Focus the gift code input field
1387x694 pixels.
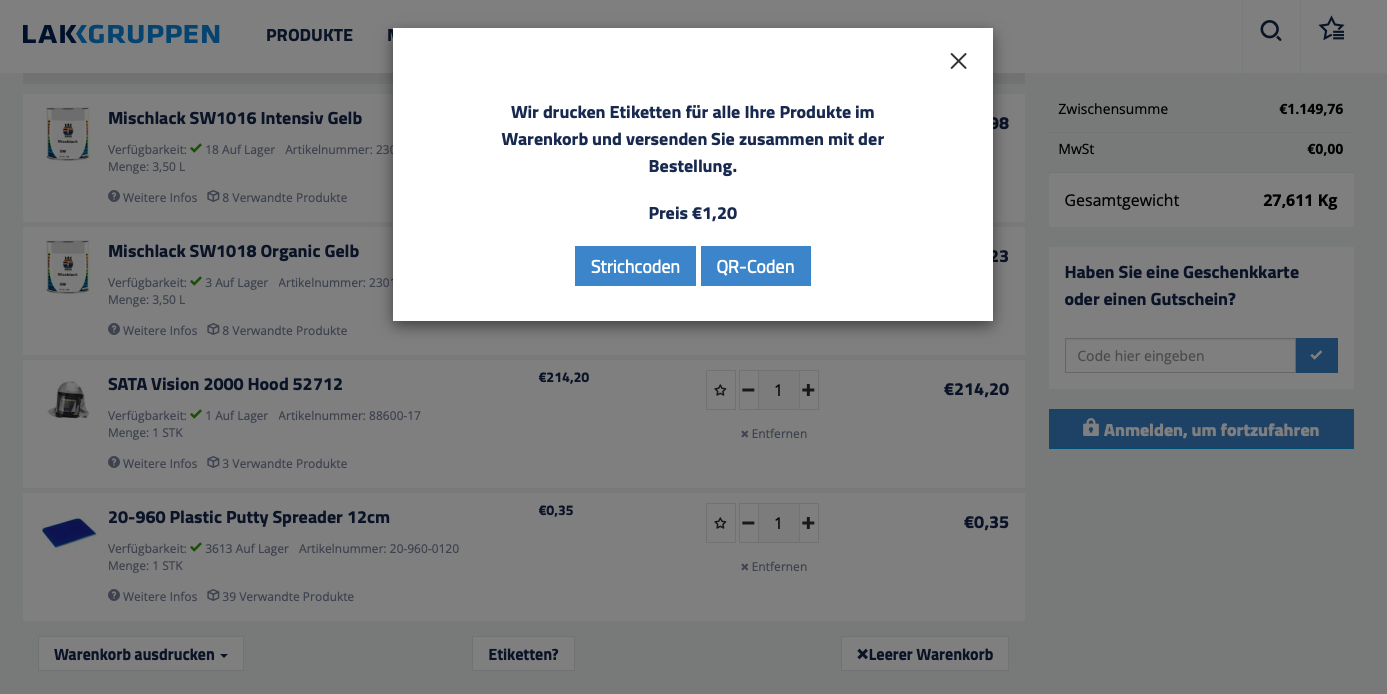tap(1180, 356)
